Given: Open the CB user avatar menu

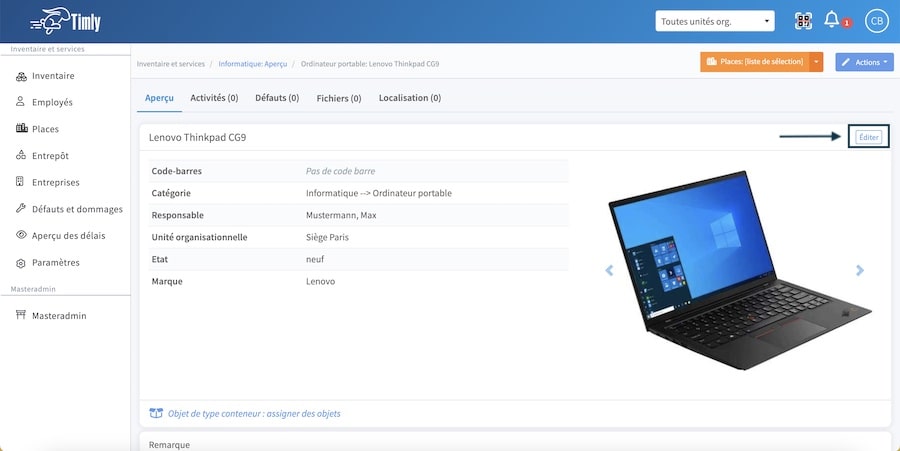Looking at the screenshot, I should [876, 21].
